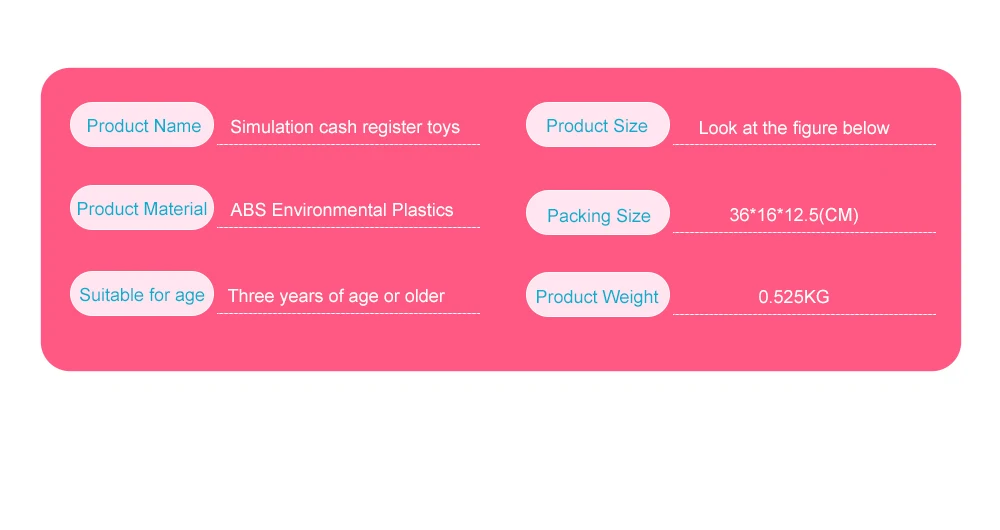The height and width of the screenshot is (530, 1000).
Task: Select the Product Weight pill label
Action: click(598, 295)
